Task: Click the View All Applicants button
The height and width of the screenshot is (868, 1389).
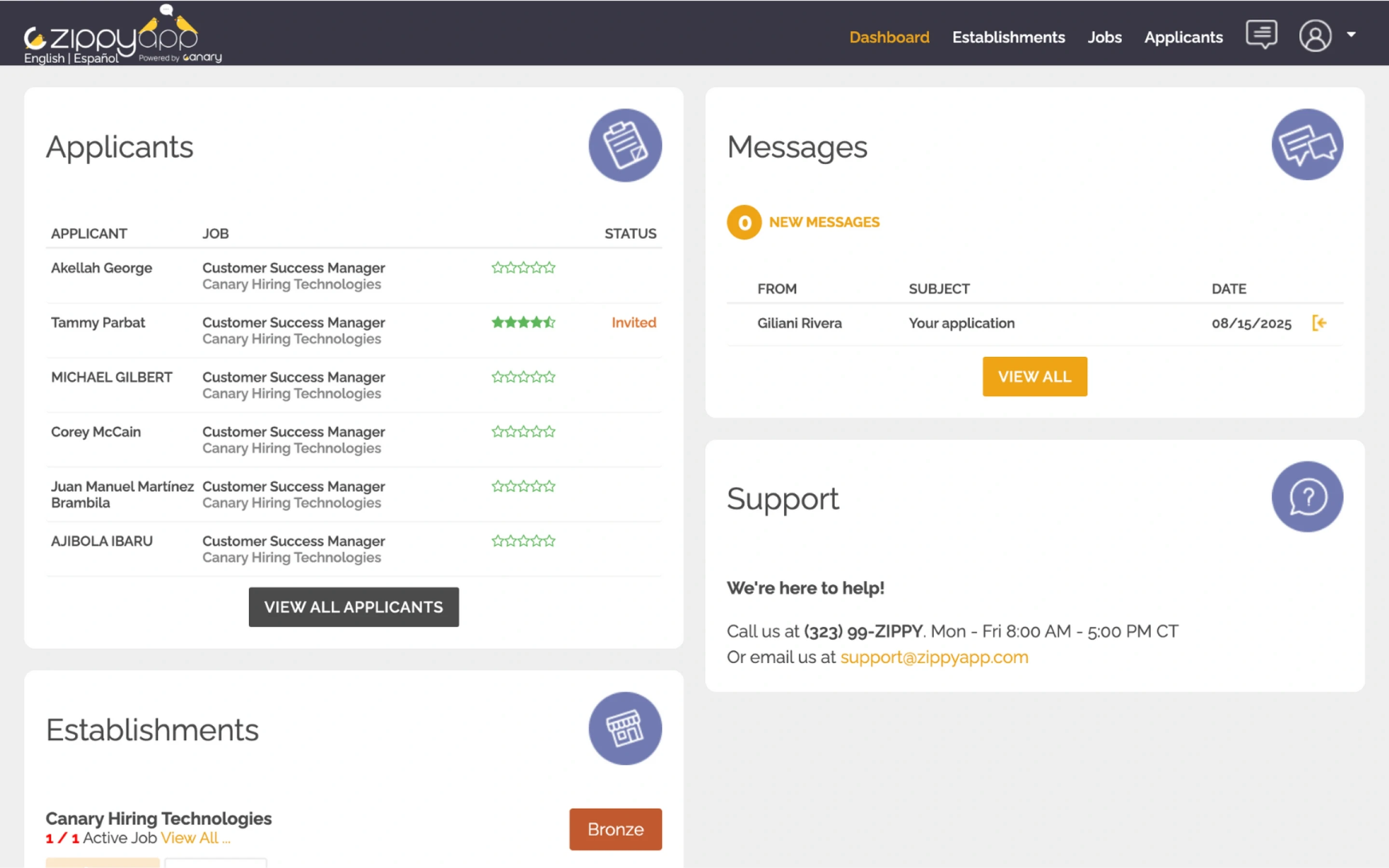Action: coord(354,607)
